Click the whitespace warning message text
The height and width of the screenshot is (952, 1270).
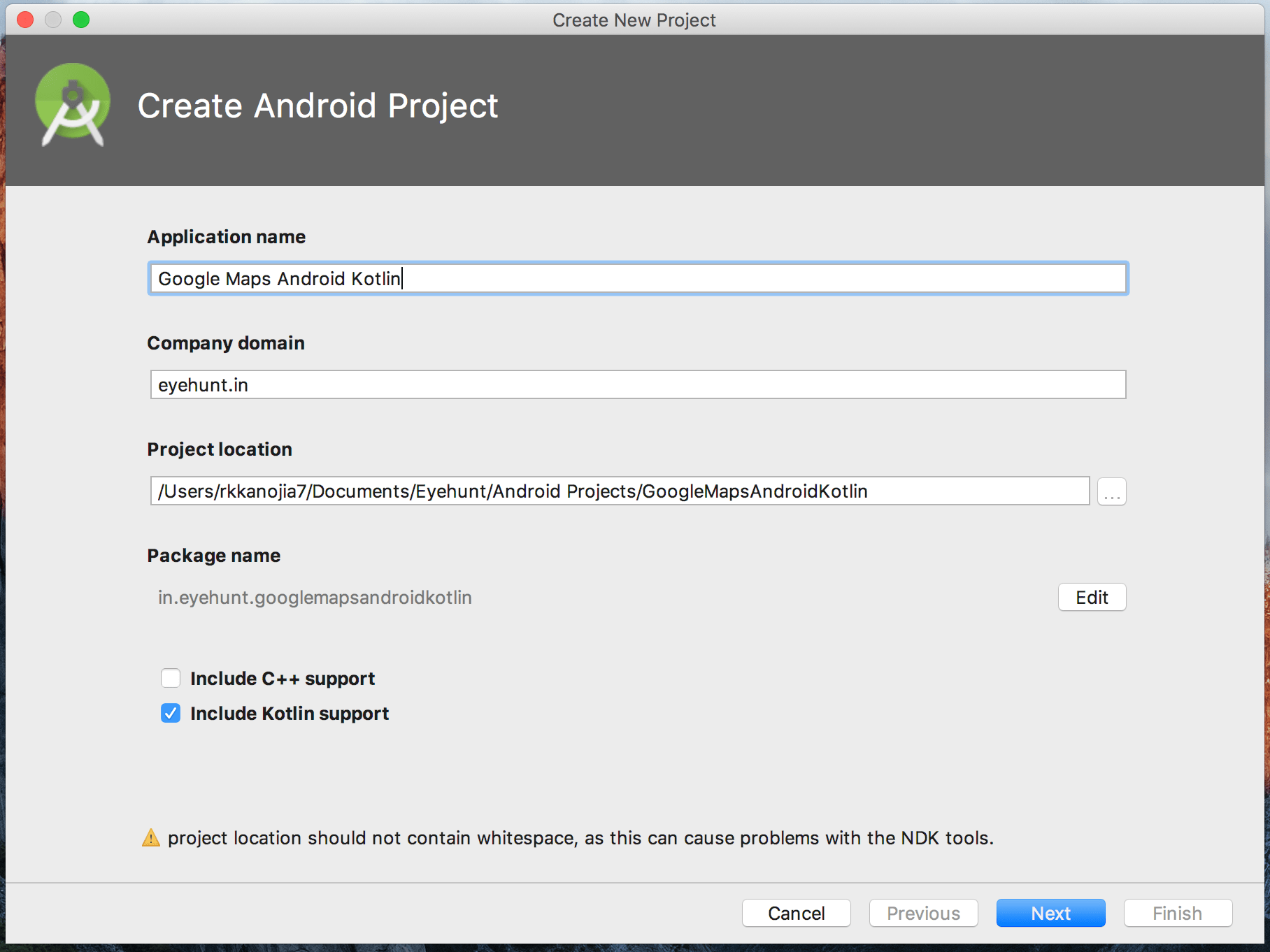[579, 837]
